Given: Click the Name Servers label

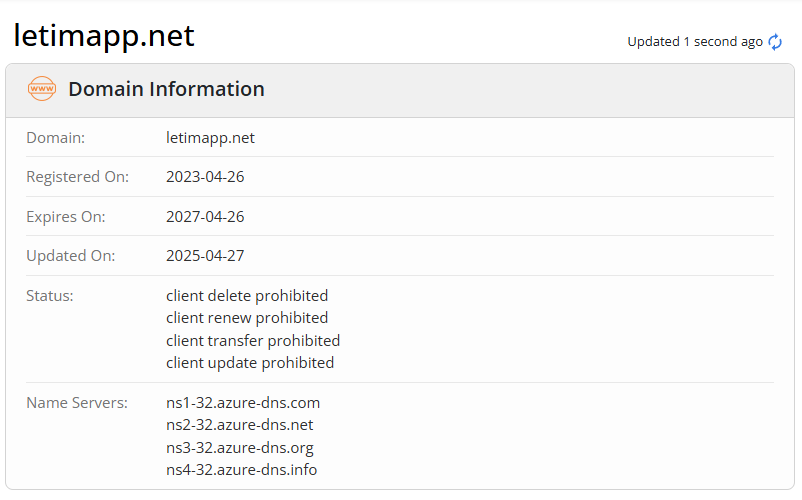Looking at the screenshot, I should point(77,403).
